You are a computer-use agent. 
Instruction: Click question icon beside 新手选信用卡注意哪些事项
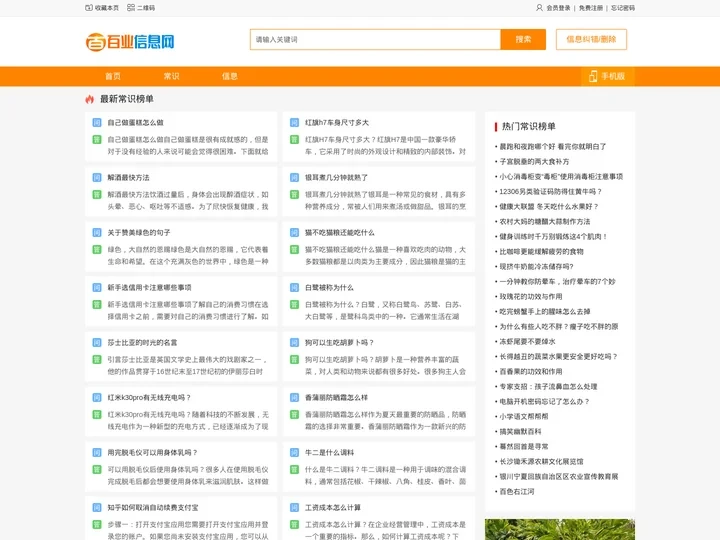coord(97,287)
